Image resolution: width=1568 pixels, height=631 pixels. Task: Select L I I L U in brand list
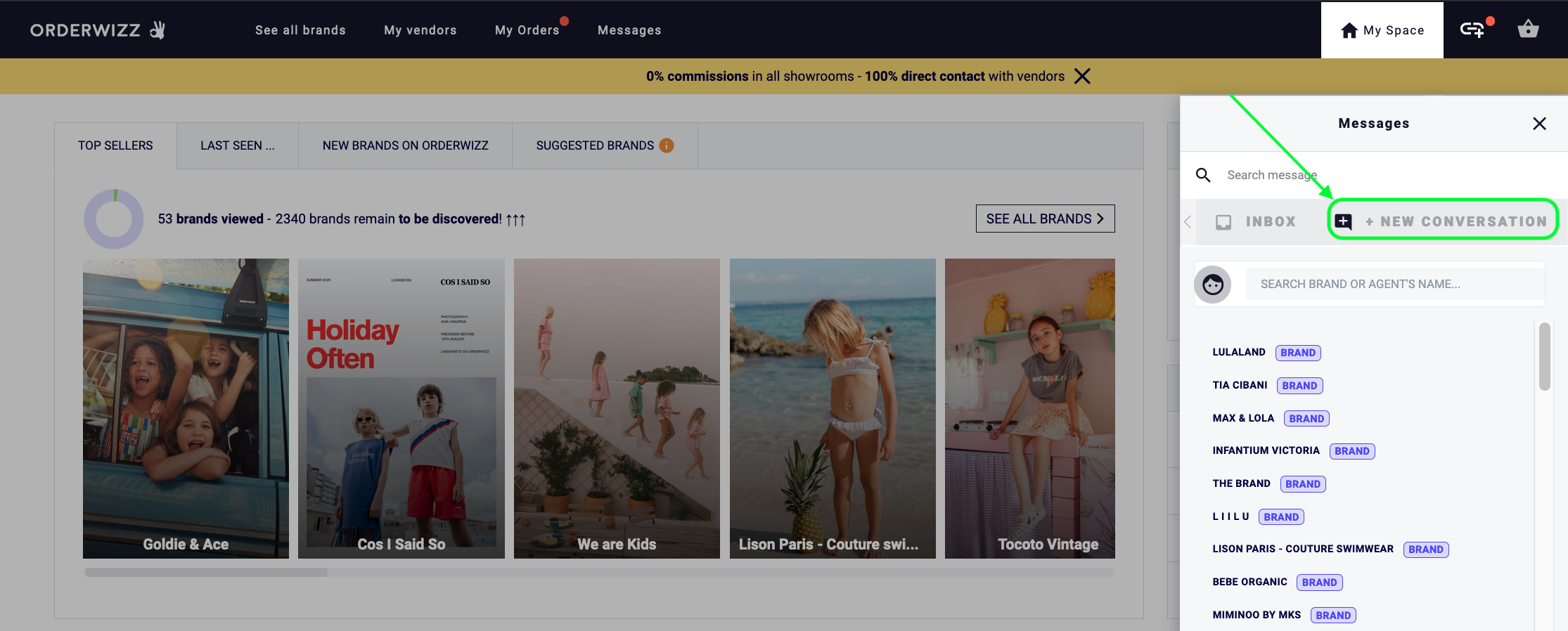(x=1230, y=516)
